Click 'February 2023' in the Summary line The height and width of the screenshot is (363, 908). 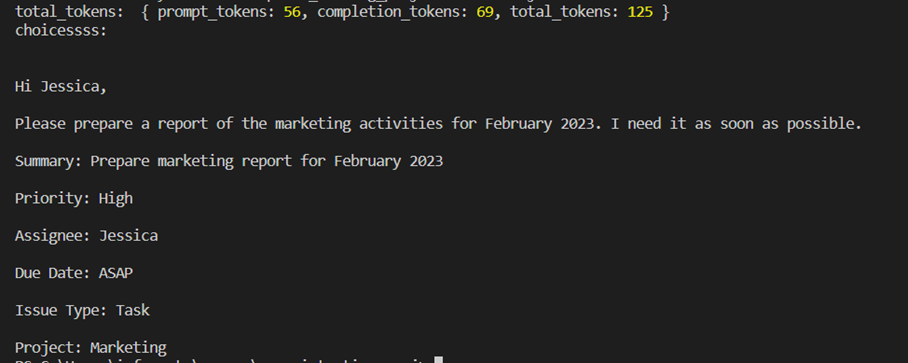point(389,161)
